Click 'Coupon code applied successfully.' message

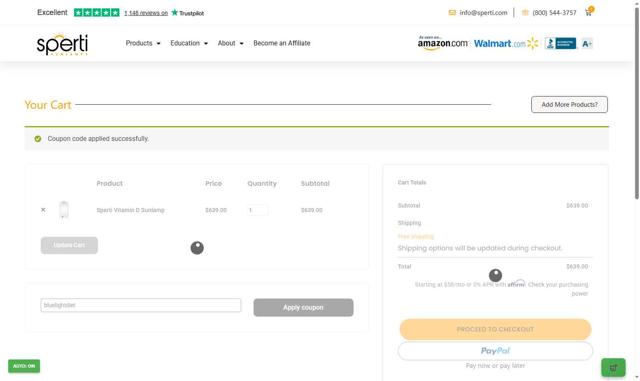coord(98,139)
